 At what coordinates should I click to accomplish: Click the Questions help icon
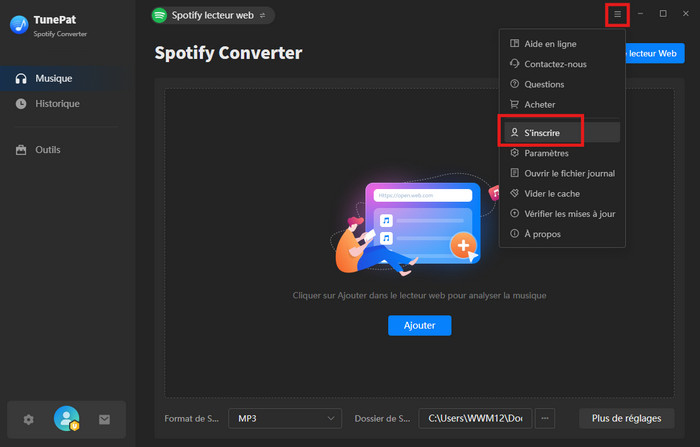pos(514,84)
